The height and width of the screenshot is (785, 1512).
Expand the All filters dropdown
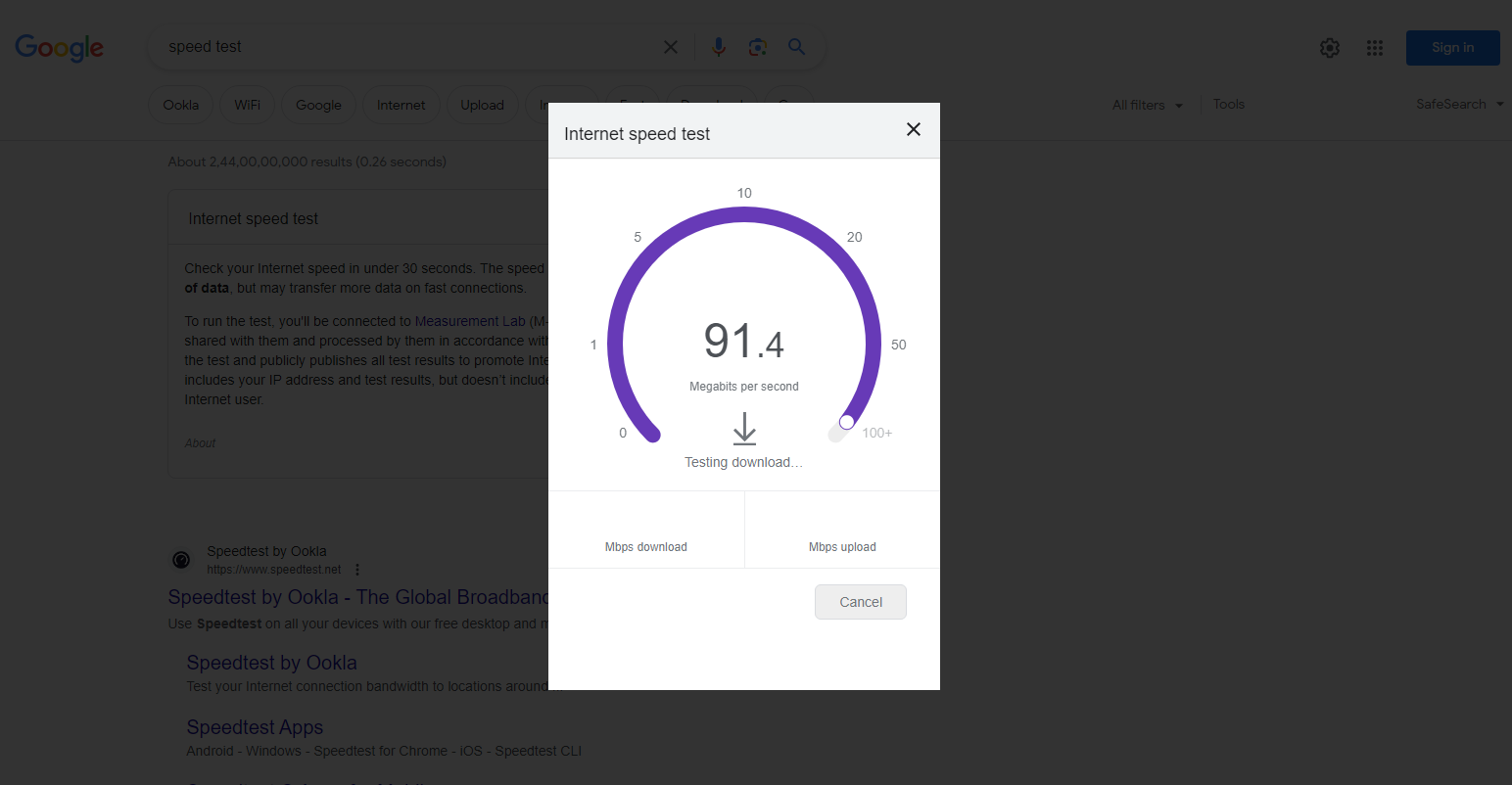1148,105
